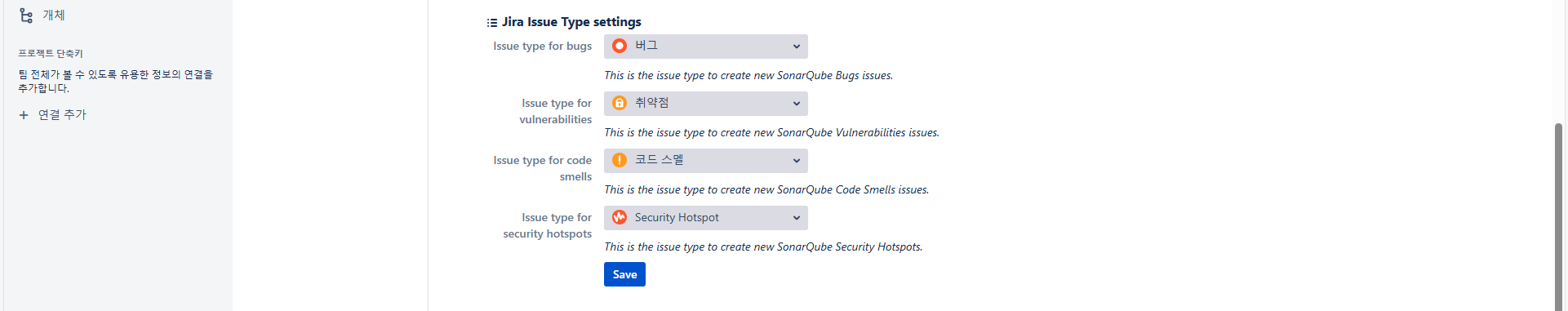Click the list icon beside Jira Issue Type settings

pyautogui.click(x=492, y=23)
